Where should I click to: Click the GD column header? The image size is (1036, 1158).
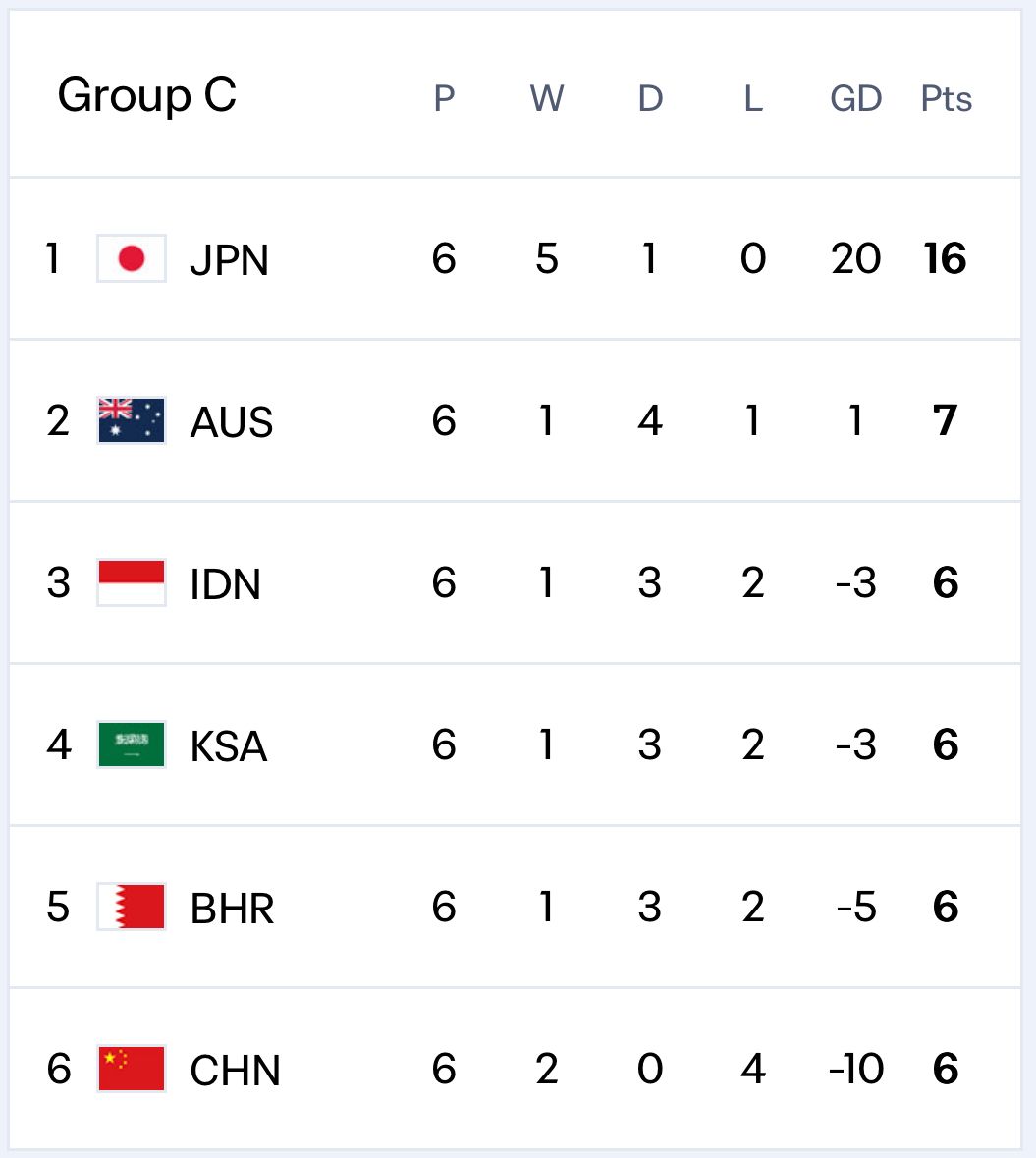click(x=856, y=98)
